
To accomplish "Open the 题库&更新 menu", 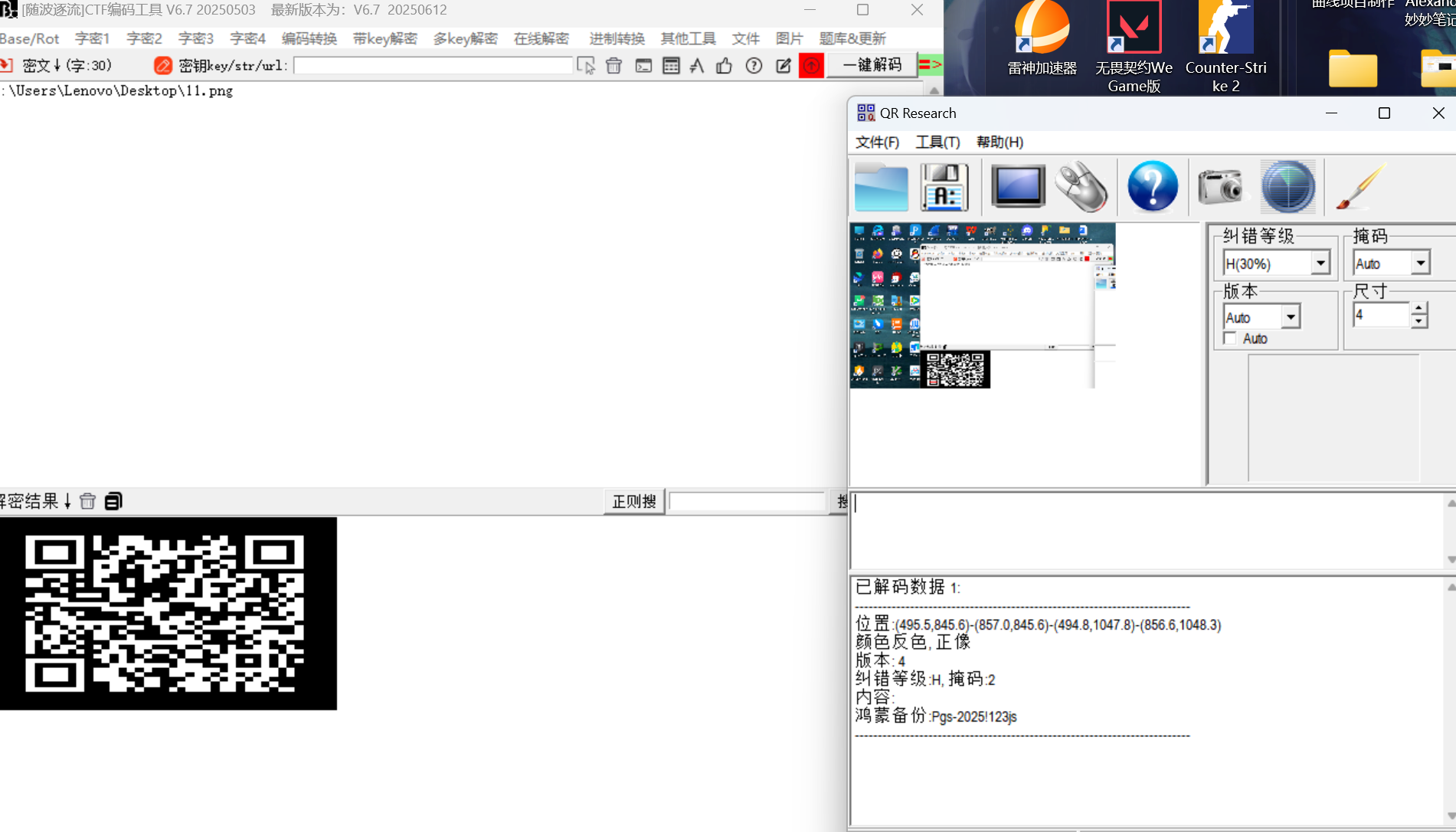I will pos(852,38).
